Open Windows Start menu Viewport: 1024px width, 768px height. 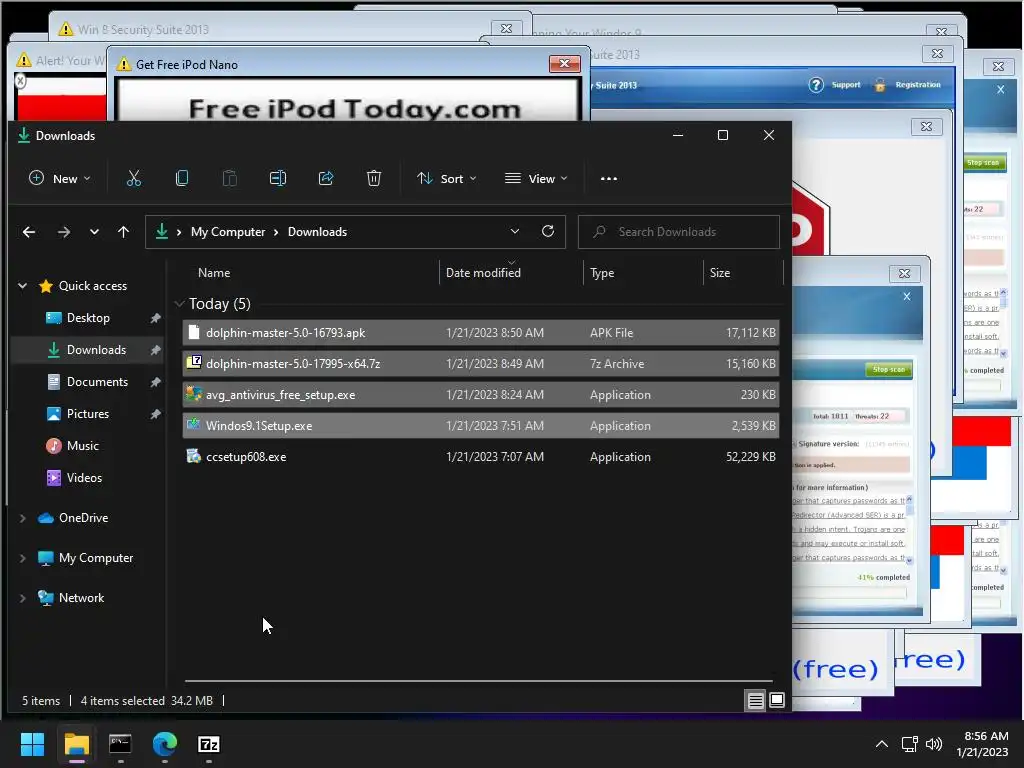click(32, 744)
